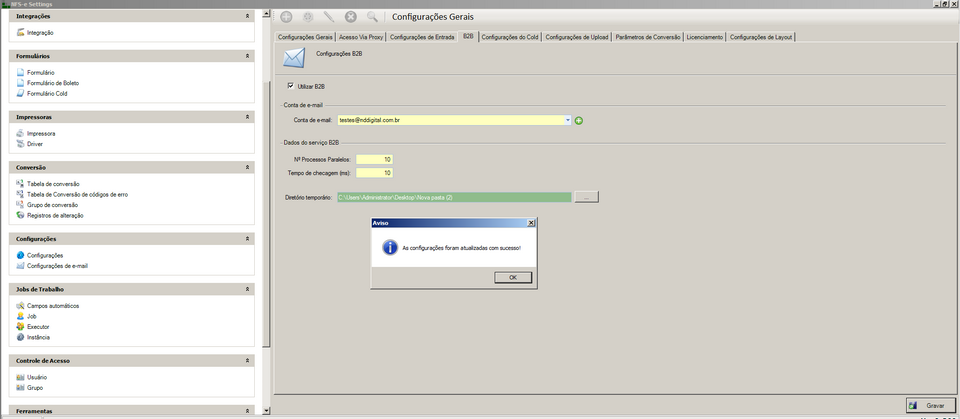Screen dimensions: 960x419
Task: Click the Usuário icon
Action: point(20,377)
